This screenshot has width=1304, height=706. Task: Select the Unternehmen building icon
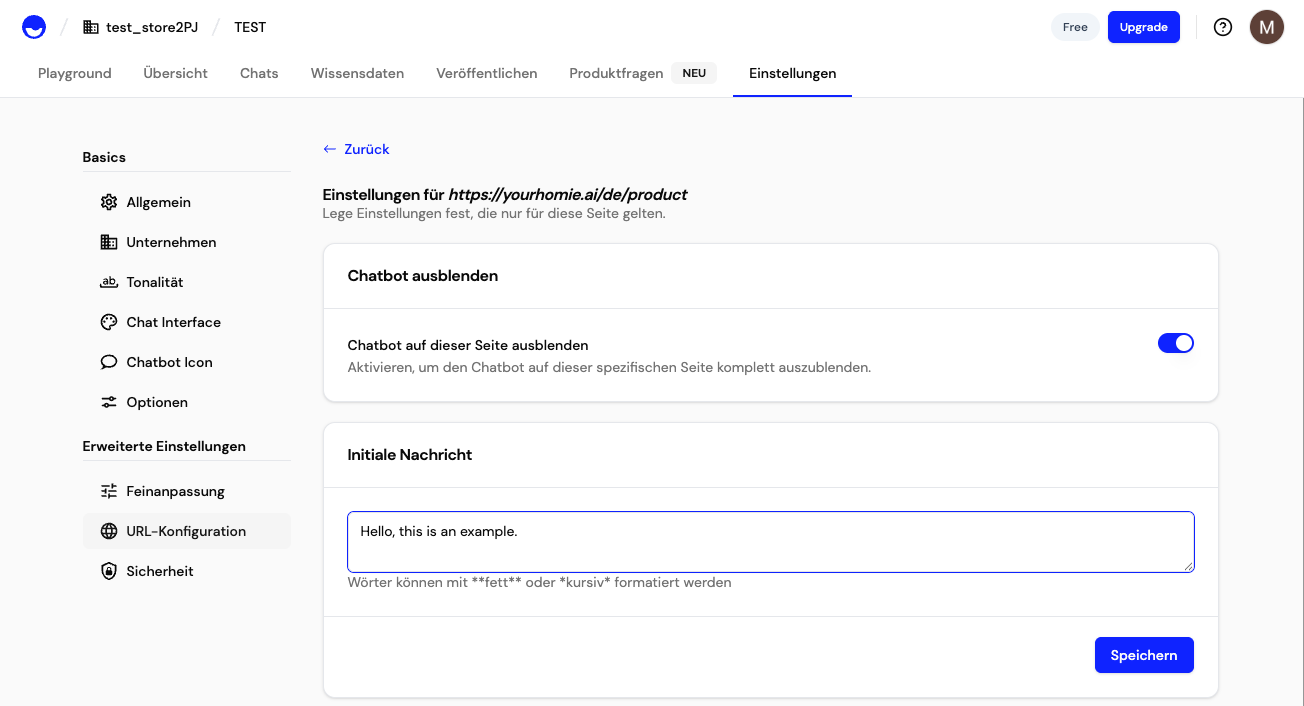coord(109,241)
